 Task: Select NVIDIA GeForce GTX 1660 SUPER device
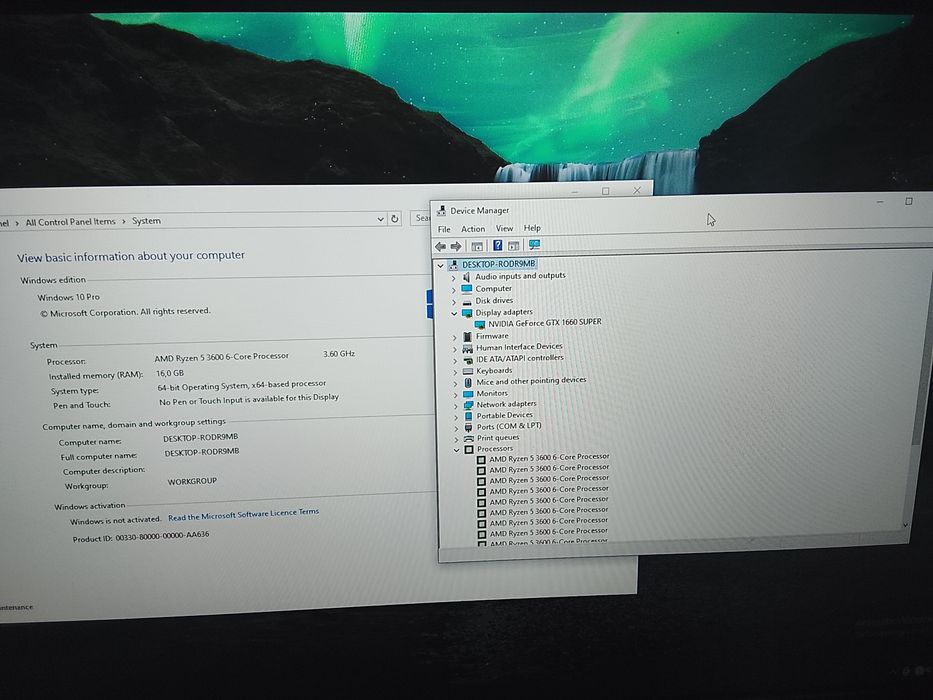click(x=544, y=323)
